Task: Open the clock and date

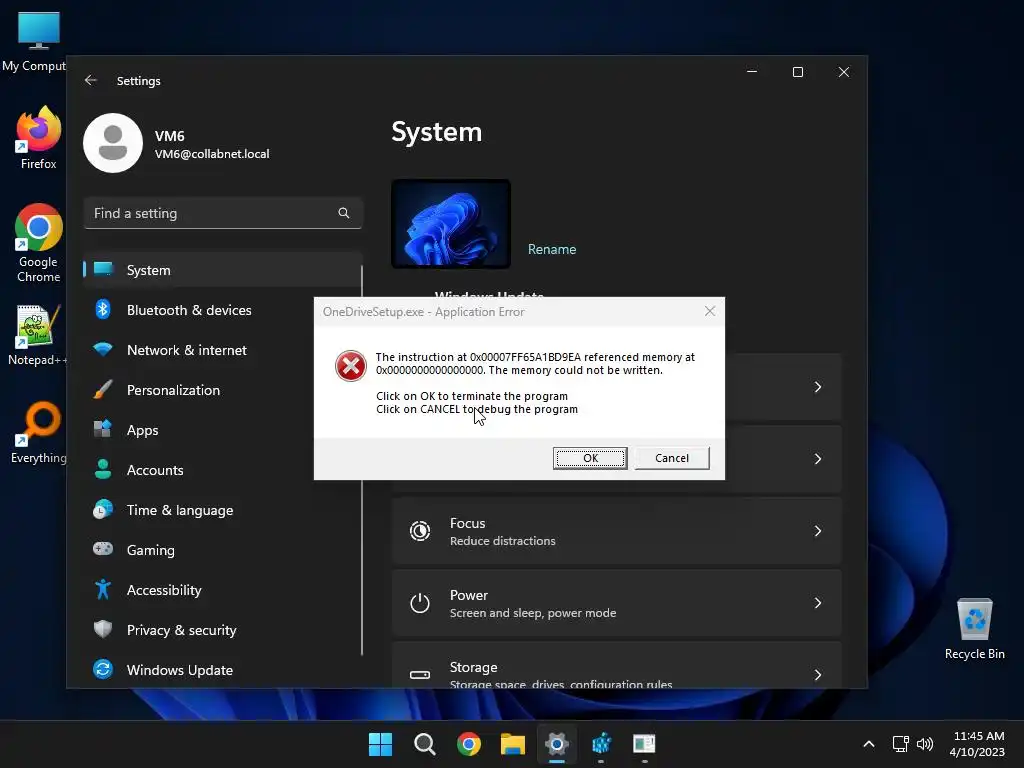Action: pyautogui.click(x=978, y=744)
